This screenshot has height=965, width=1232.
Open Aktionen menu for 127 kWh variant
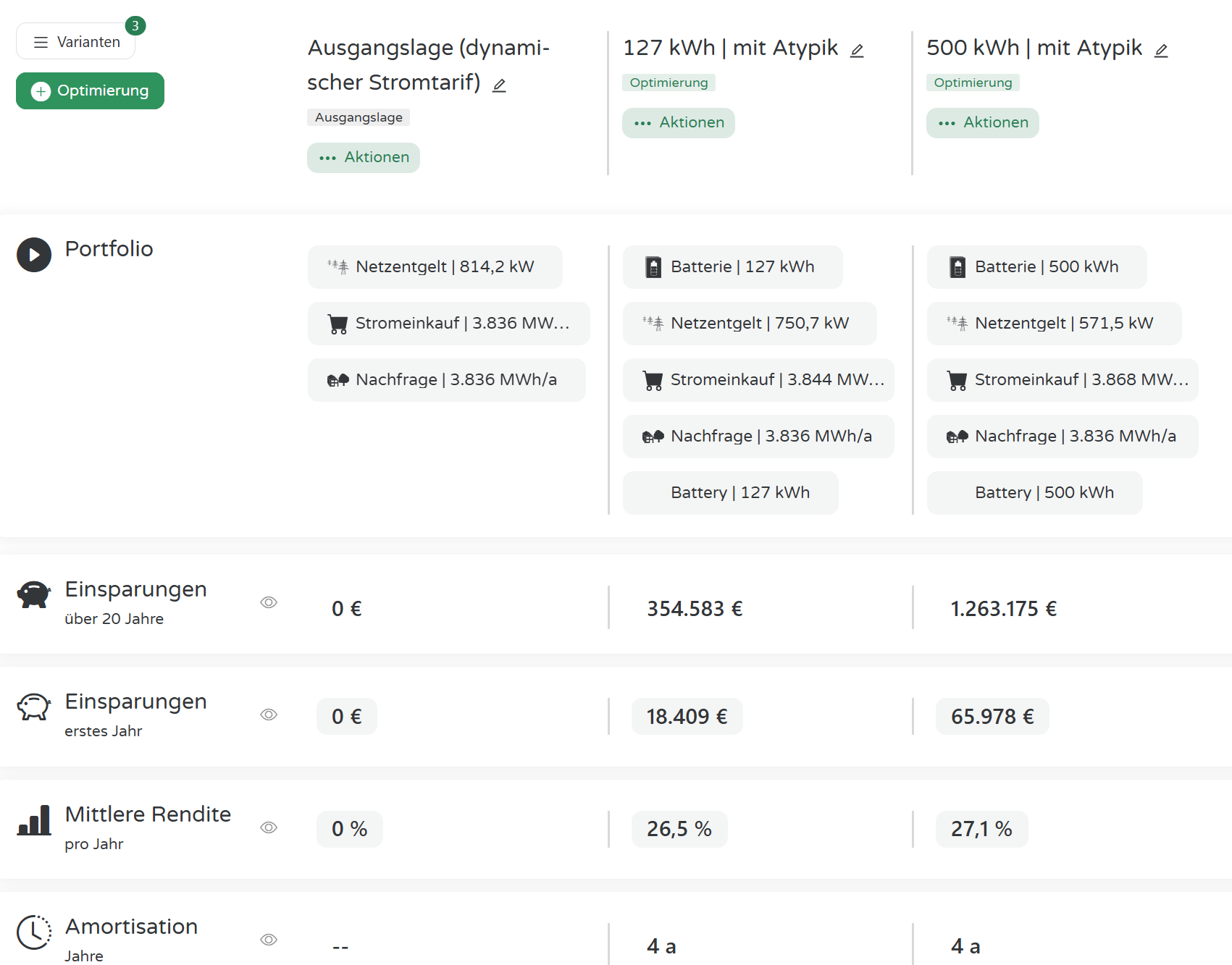(679, 123)
